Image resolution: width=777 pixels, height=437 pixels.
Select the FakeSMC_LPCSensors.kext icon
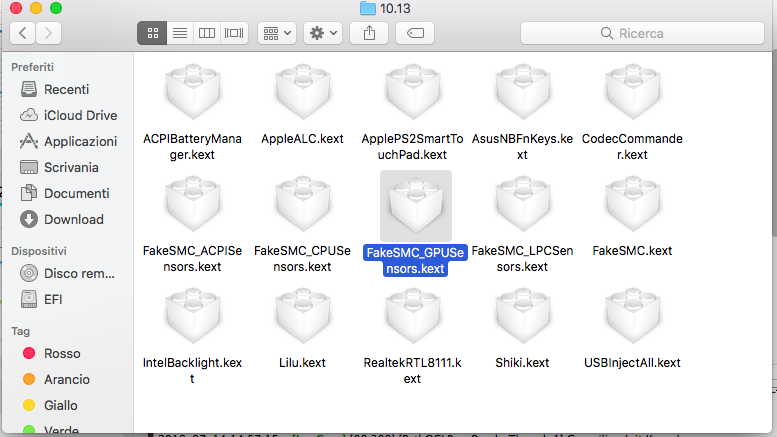tap(523, 204)
